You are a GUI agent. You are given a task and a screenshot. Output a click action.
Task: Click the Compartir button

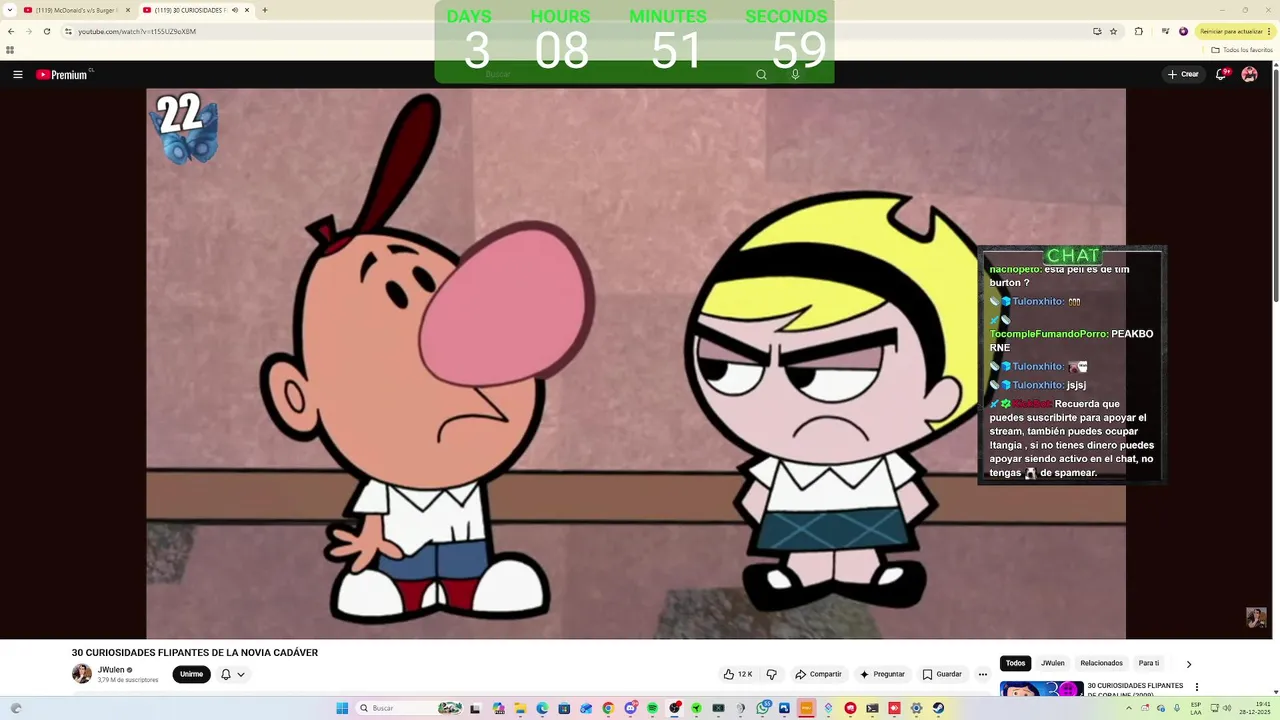pos(818,674)
